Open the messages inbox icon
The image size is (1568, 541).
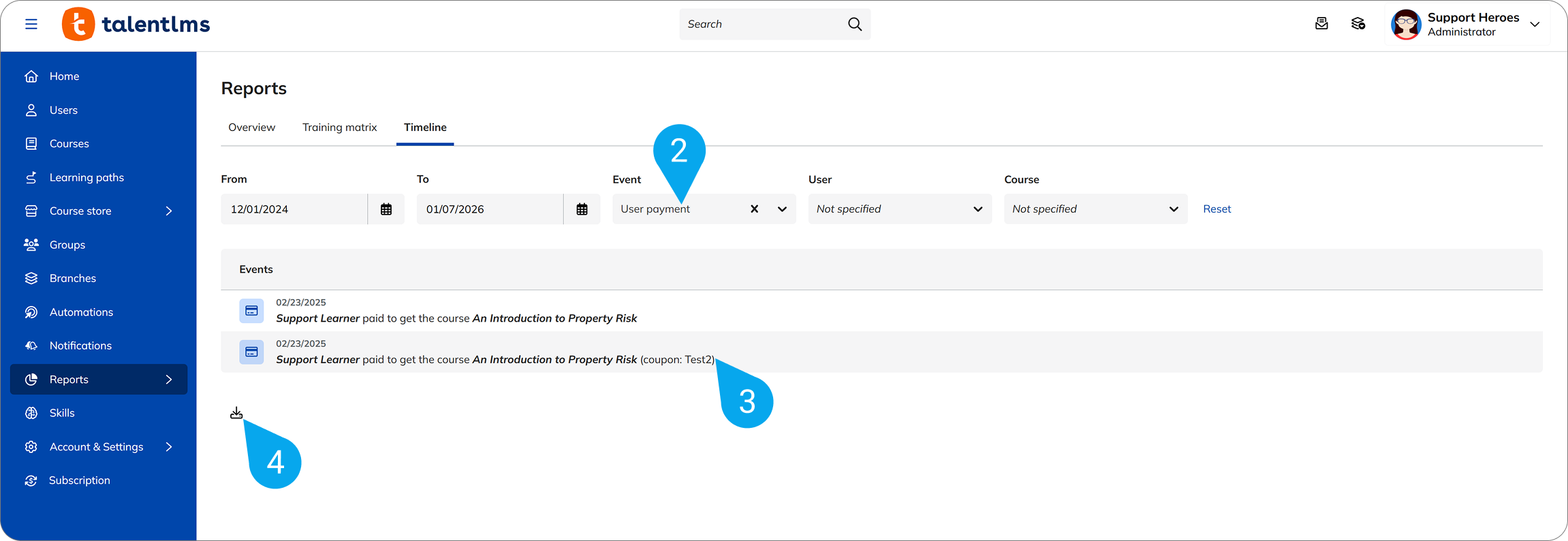coord(1321,24)
